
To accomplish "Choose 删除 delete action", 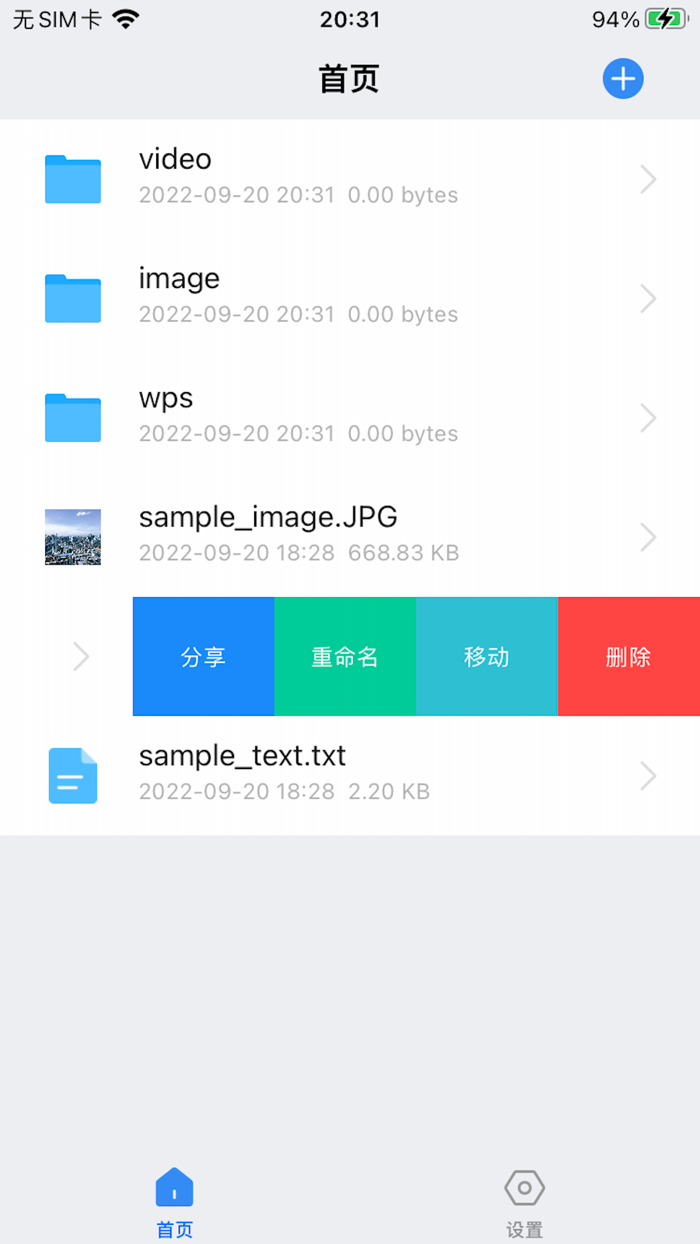I will coord(629,656).
